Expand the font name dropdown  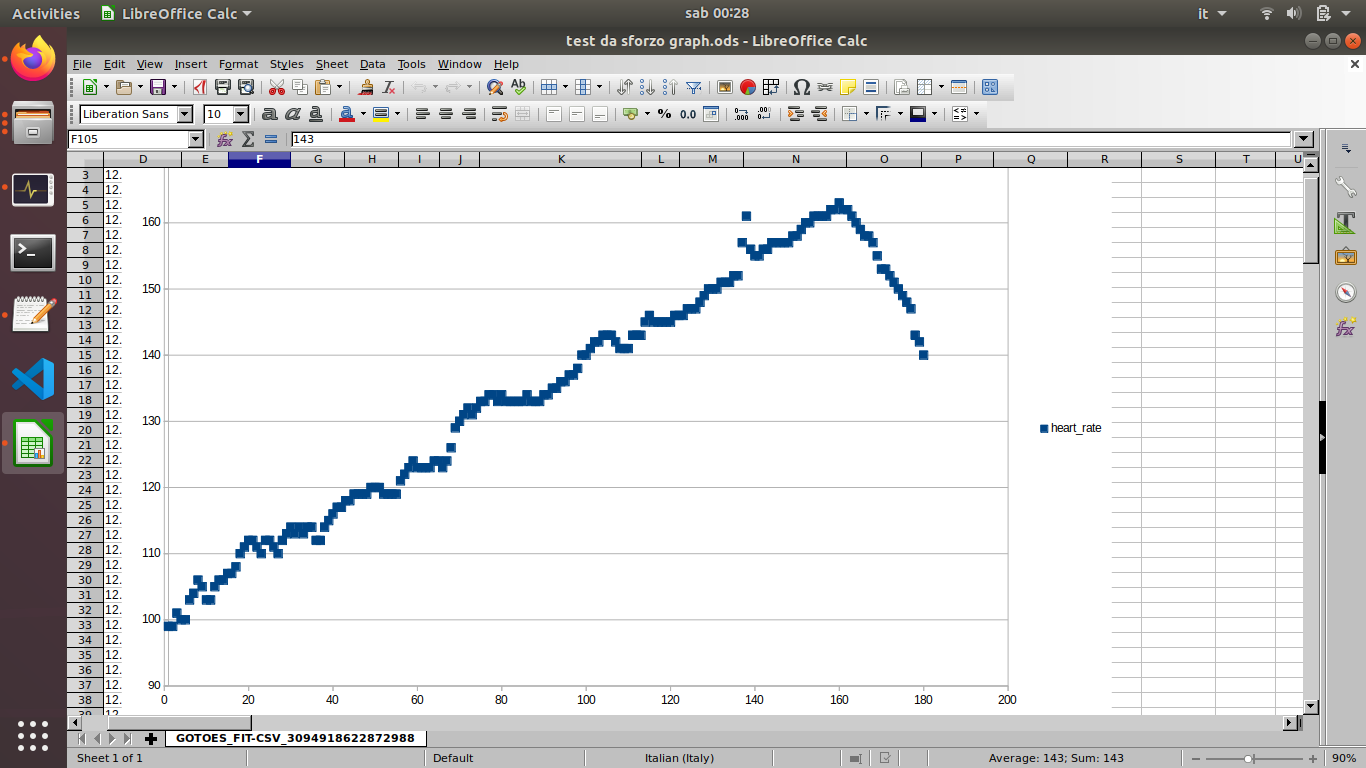coord(184,114)
